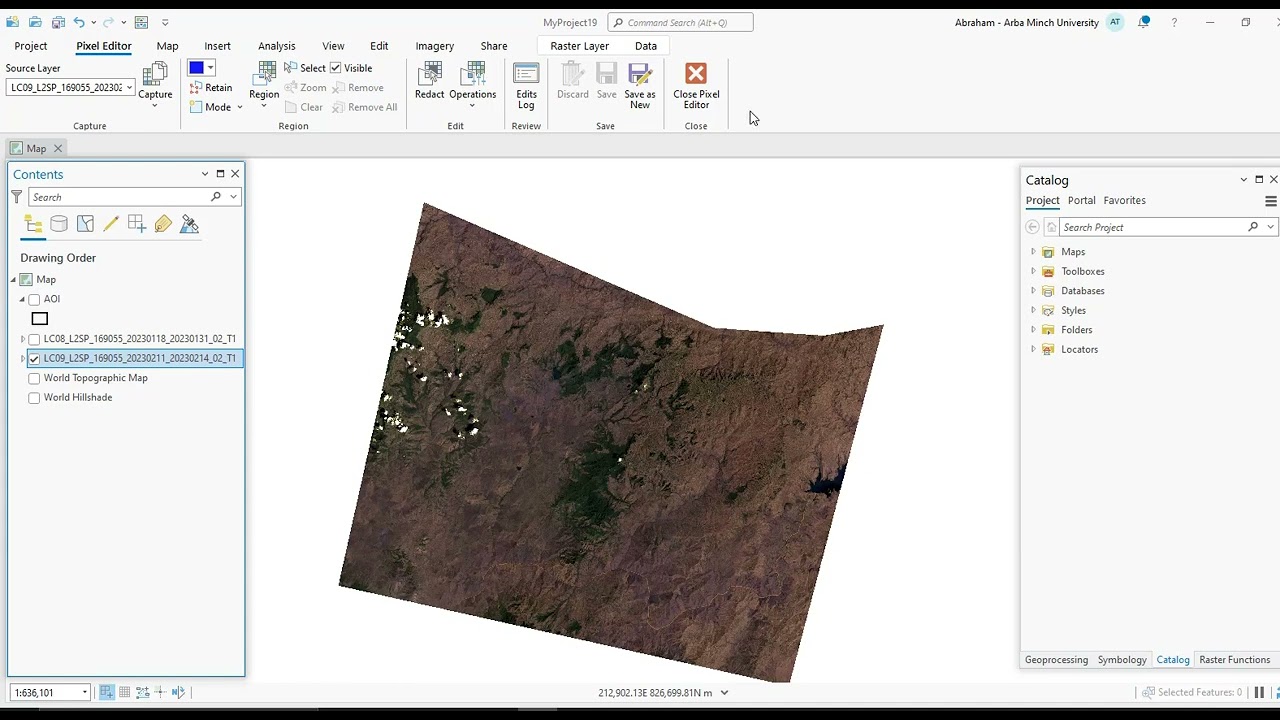
Task: Click the Capture tool icon
Action: pyautogui.click(x=155, y=75)
